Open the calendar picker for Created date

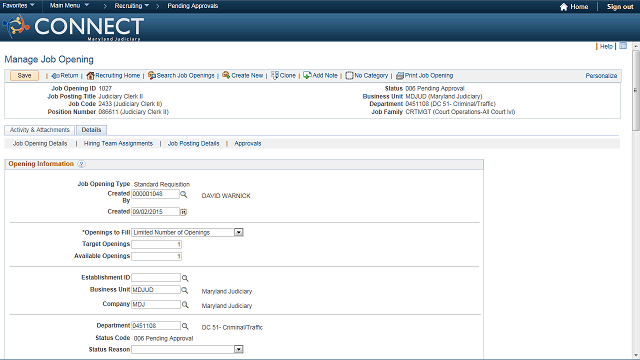coord(184,212)
